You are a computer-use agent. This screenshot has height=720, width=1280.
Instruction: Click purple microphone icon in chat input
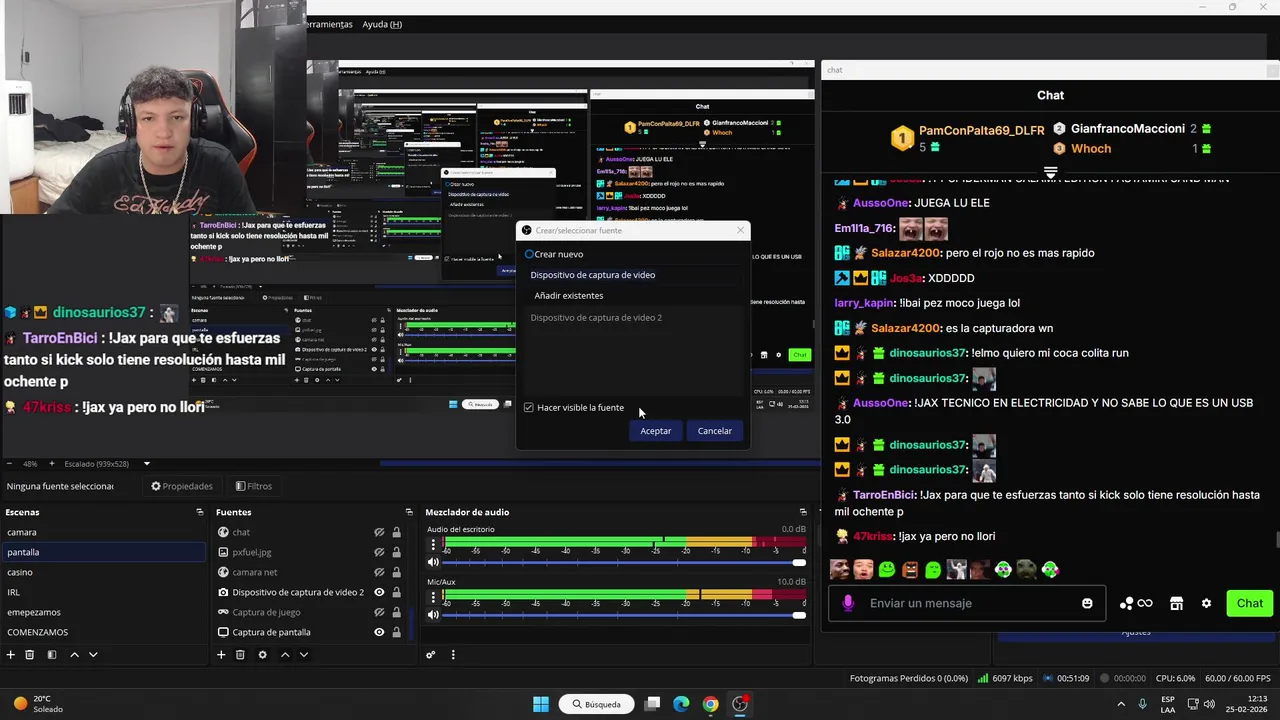click(848, 603)
